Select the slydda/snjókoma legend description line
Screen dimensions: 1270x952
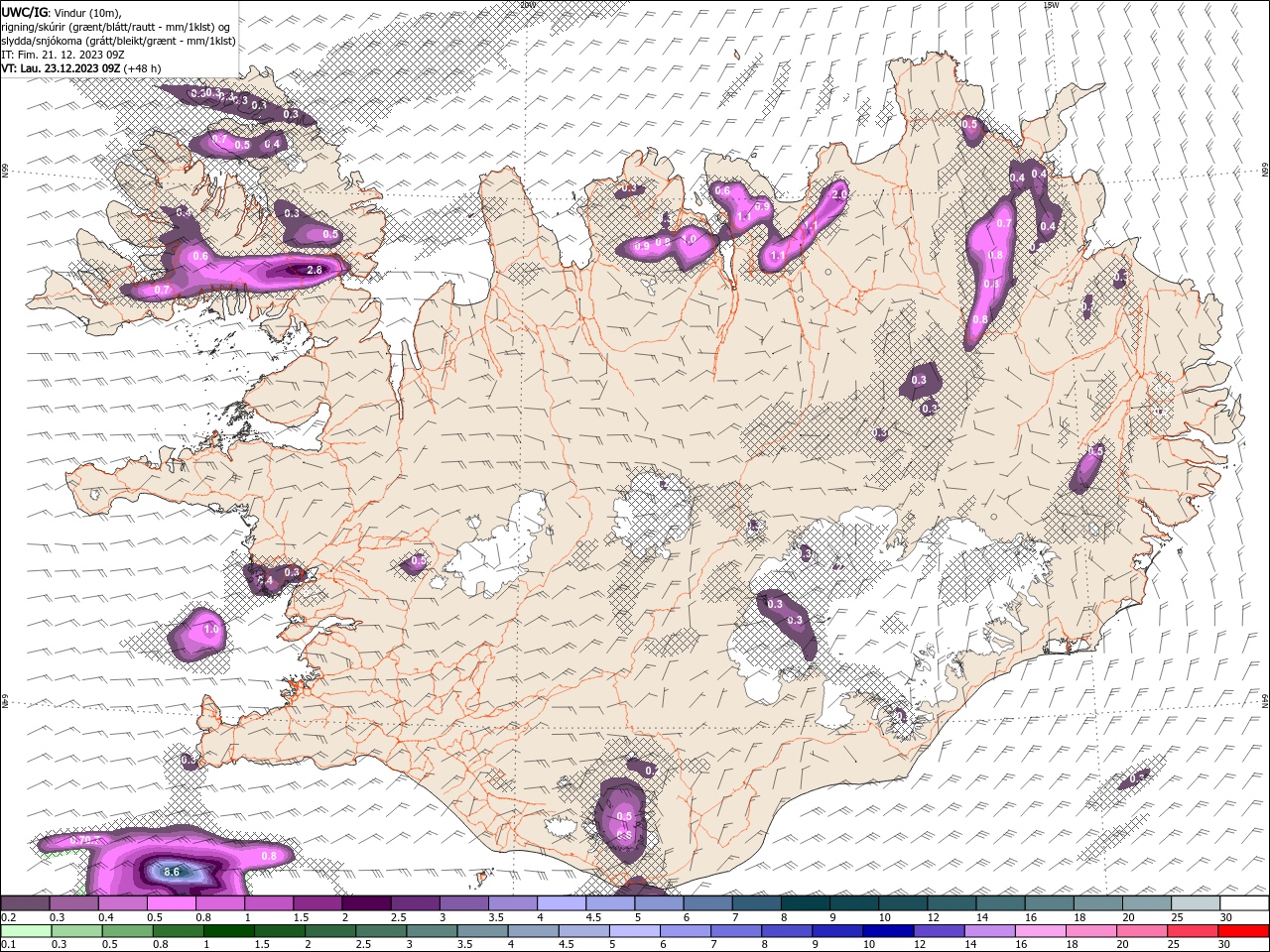pyautogui.click(x=118, y=40)
